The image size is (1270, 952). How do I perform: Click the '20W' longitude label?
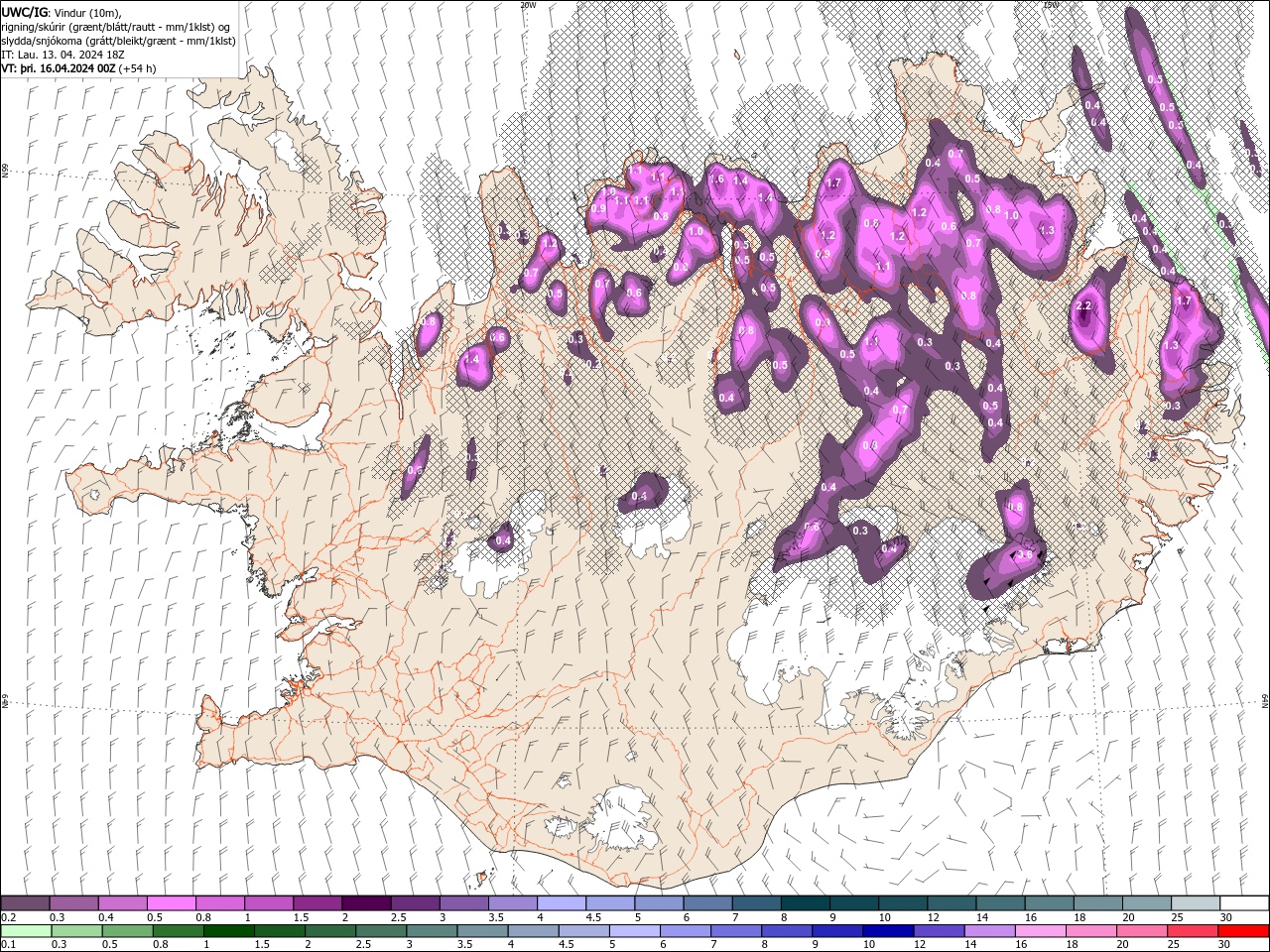[528, 5]
